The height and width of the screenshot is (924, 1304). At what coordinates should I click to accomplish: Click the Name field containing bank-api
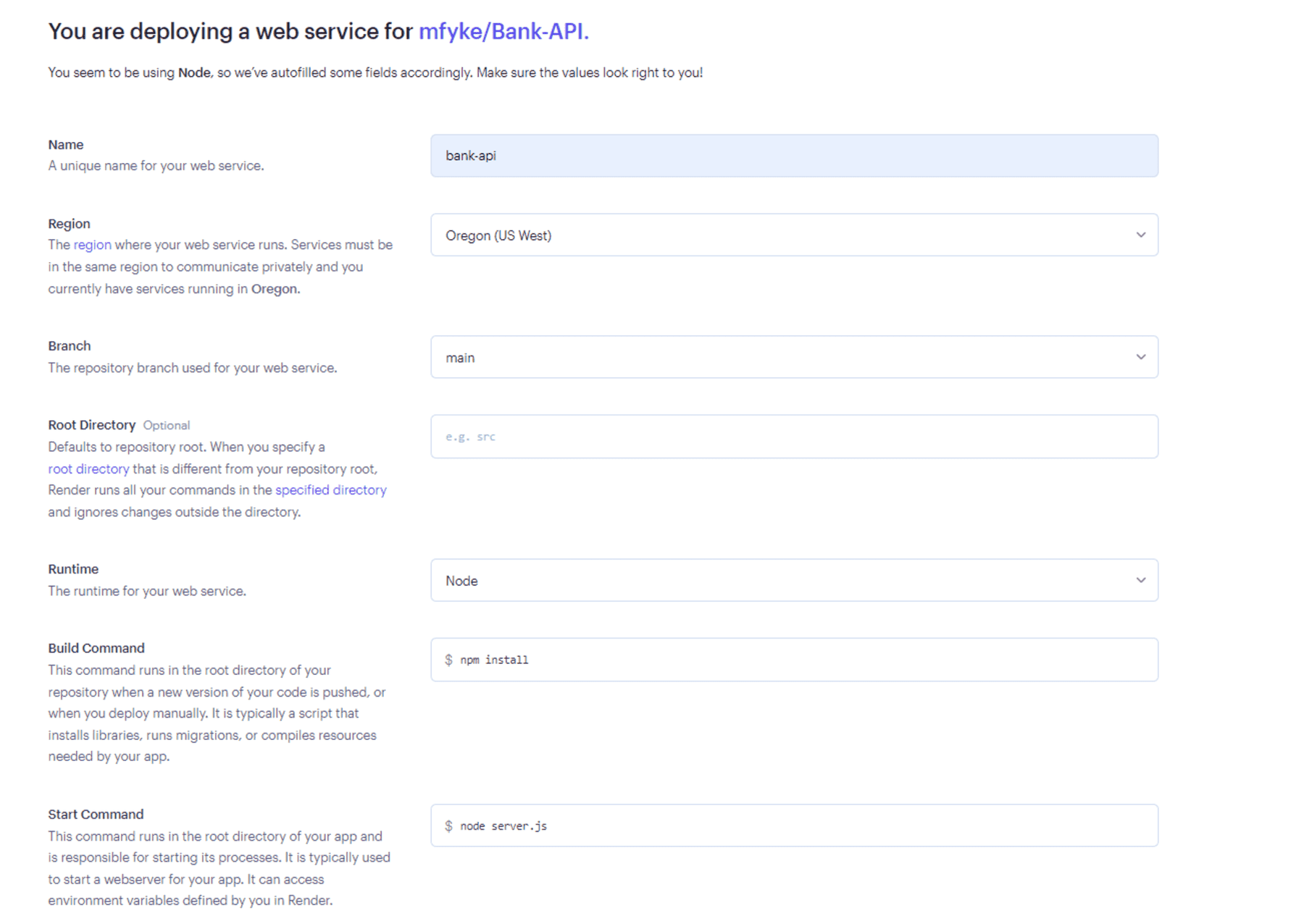793,156
